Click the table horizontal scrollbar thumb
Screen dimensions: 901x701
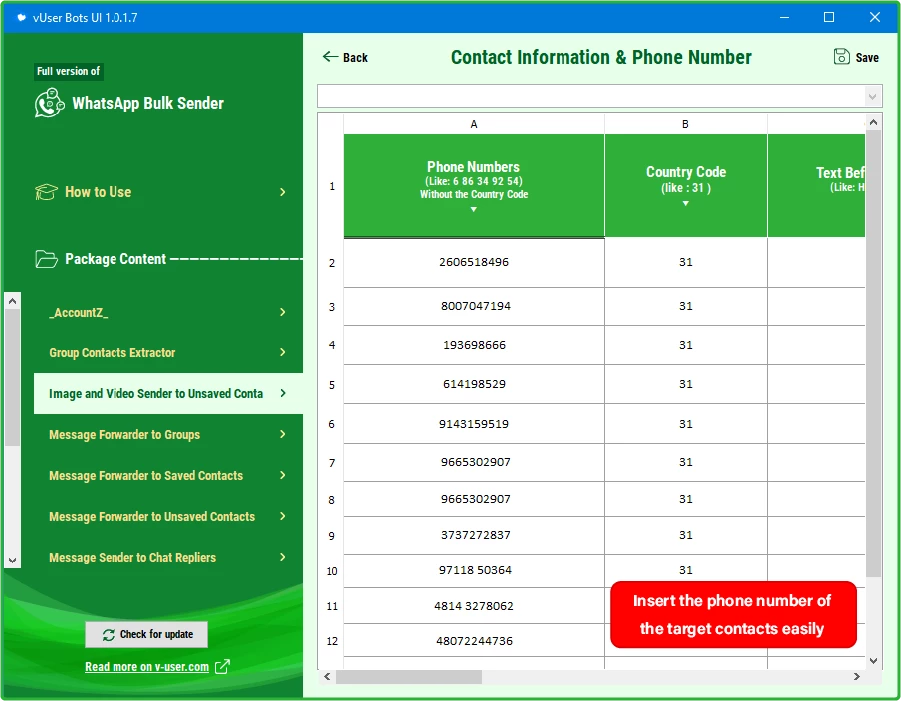409,677
